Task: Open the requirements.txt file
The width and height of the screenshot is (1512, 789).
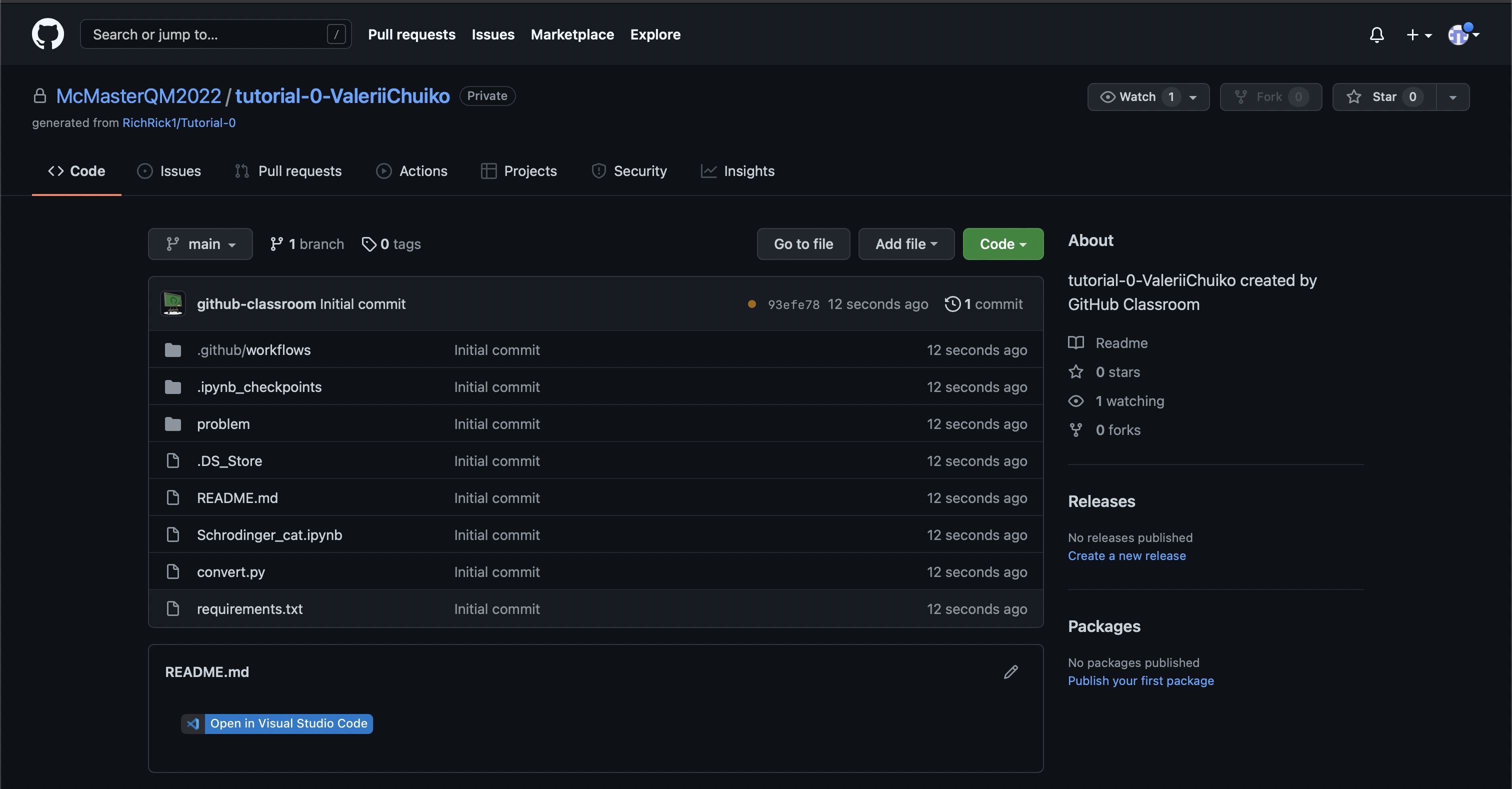Action: pyautogui.click(x=250, y=609)
